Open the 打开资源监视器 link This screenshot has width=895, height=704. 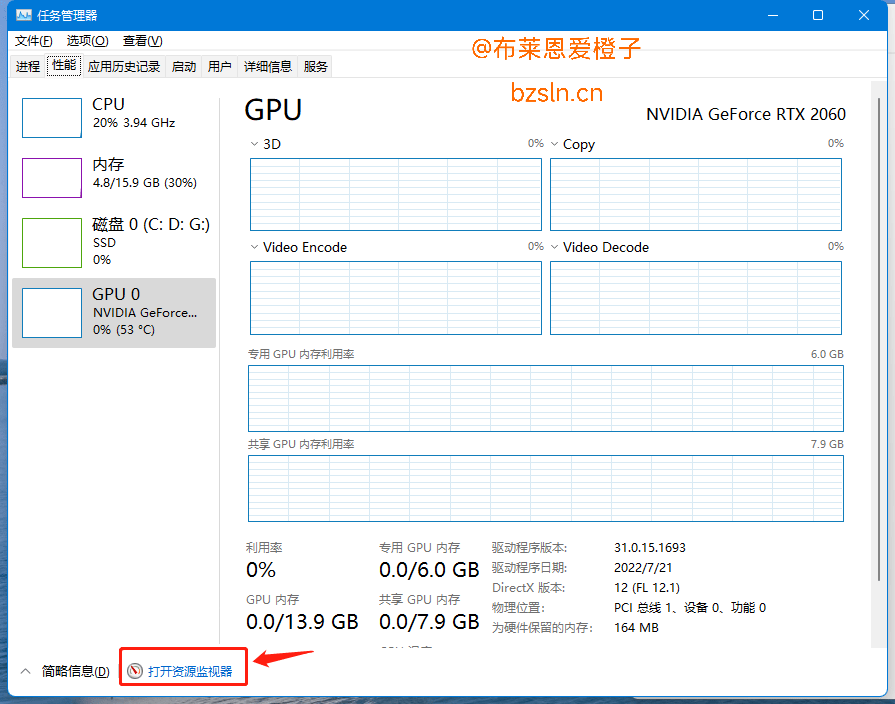pos(190,671)
